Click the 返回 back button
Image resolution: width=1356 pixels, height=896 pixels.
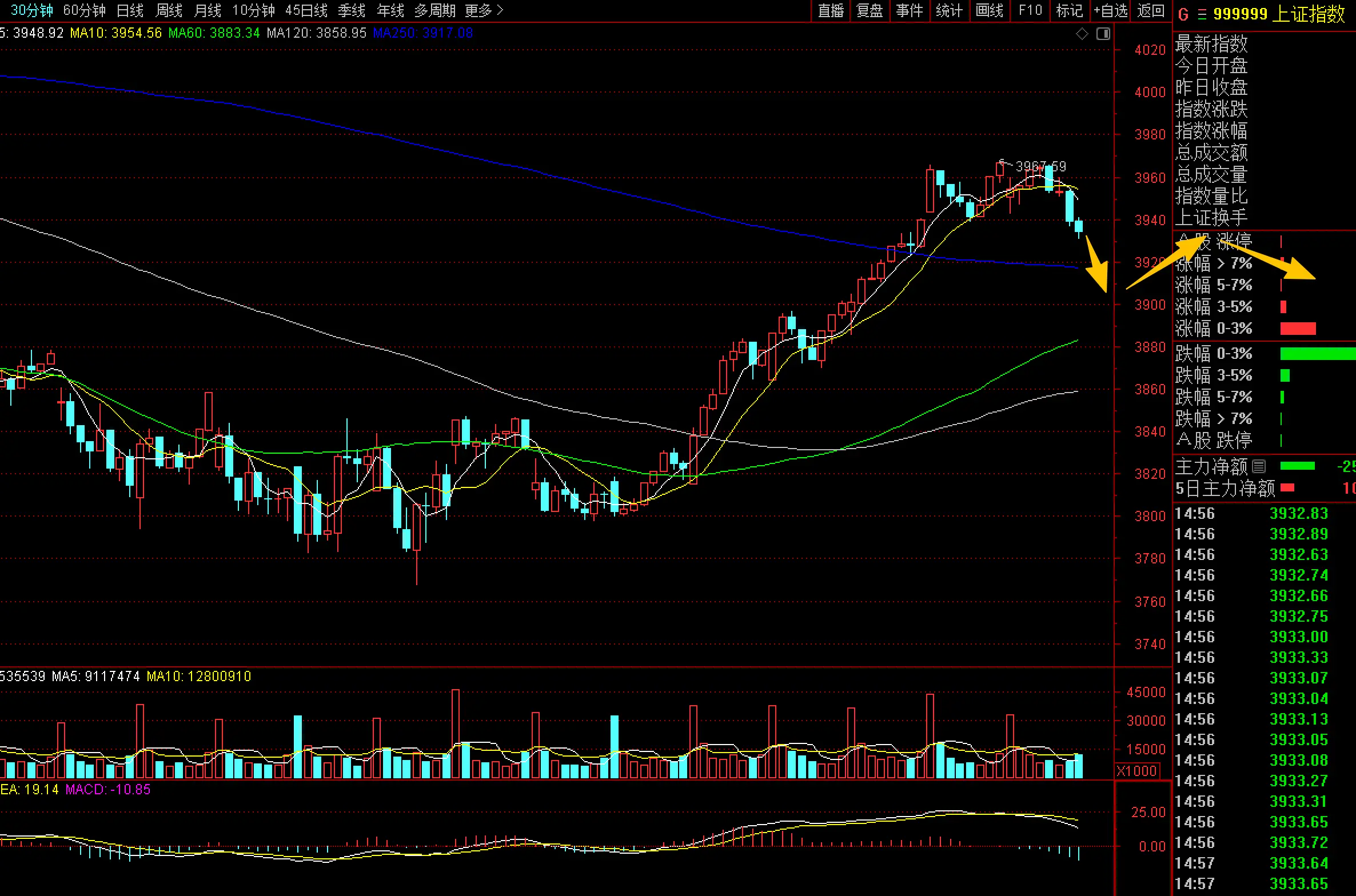1151,11
